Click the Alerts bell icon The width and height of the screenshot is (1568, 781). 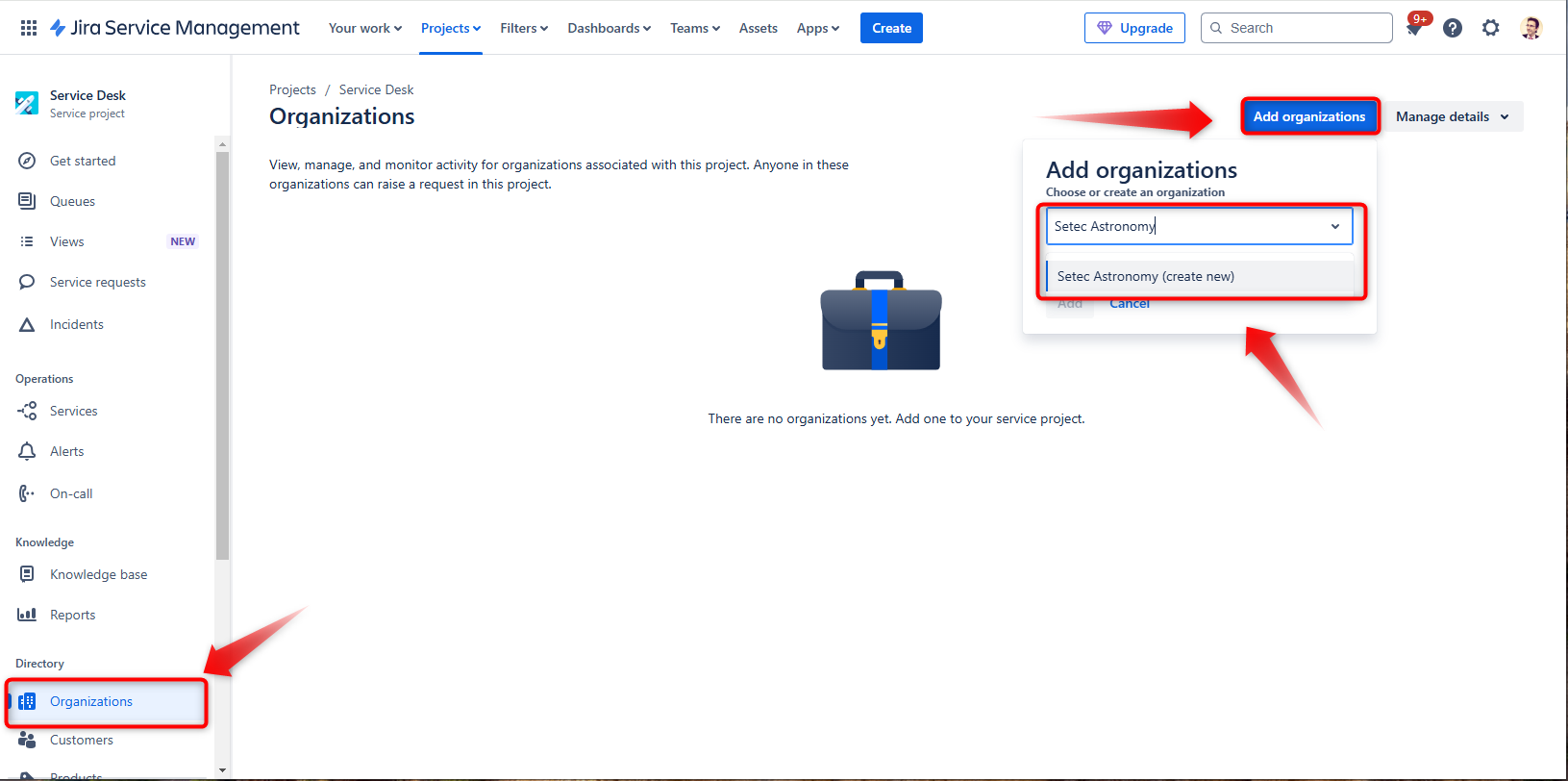[x=27, y=451]
